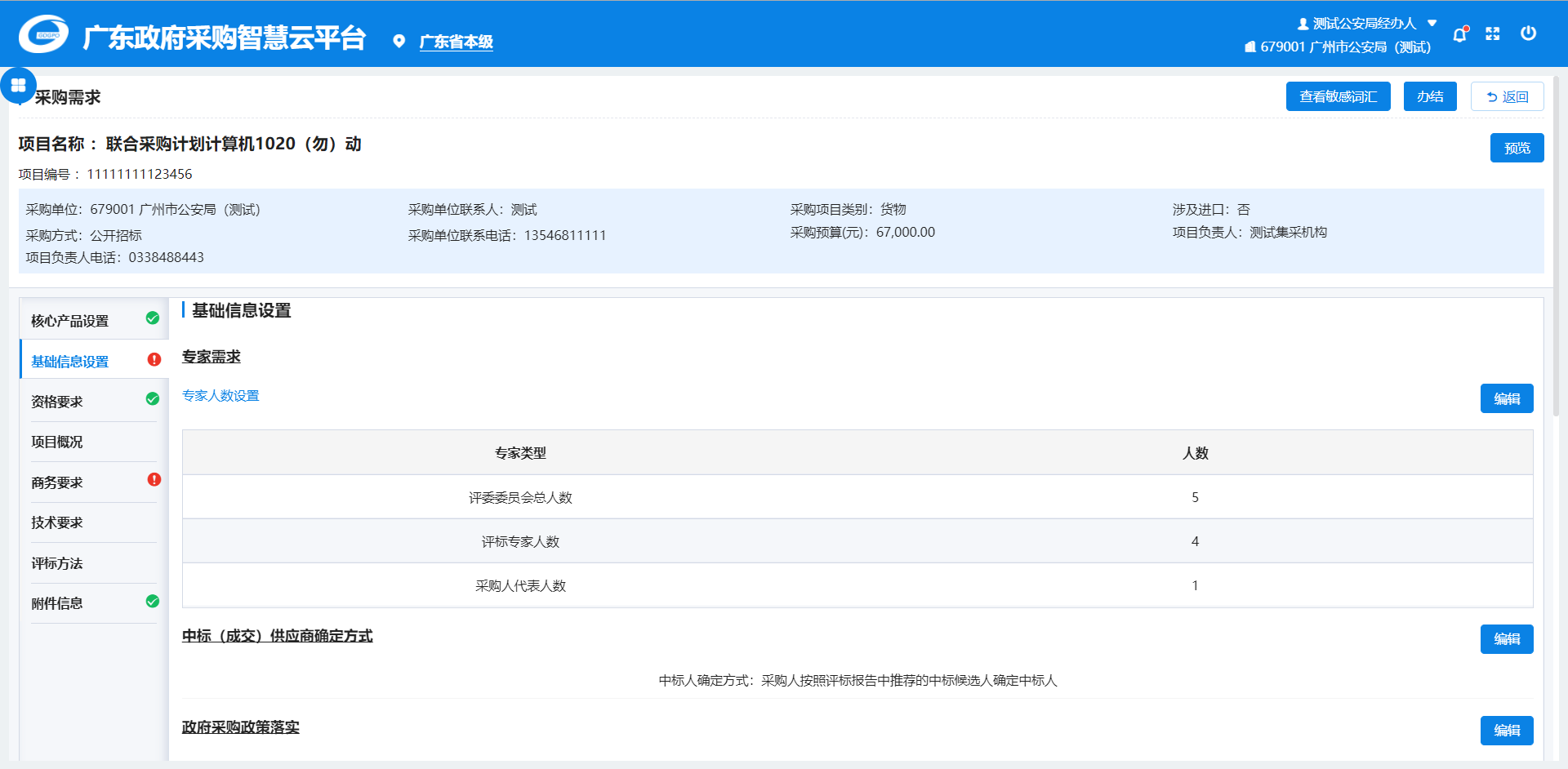Click red warning icon beside 商务要求
Viewport: 1568px width, 769px height.
click(154, 480)
